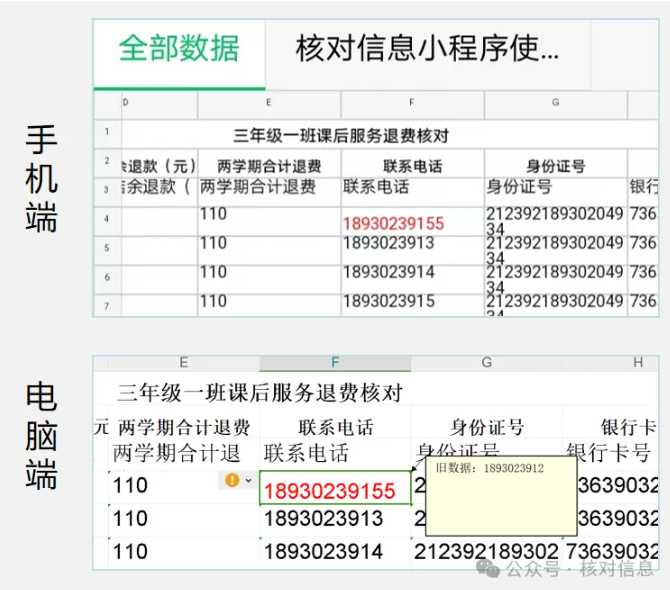Click row 4 cell 110 in mobile sheet
670x590 pixels.
[x=269, y=221]
